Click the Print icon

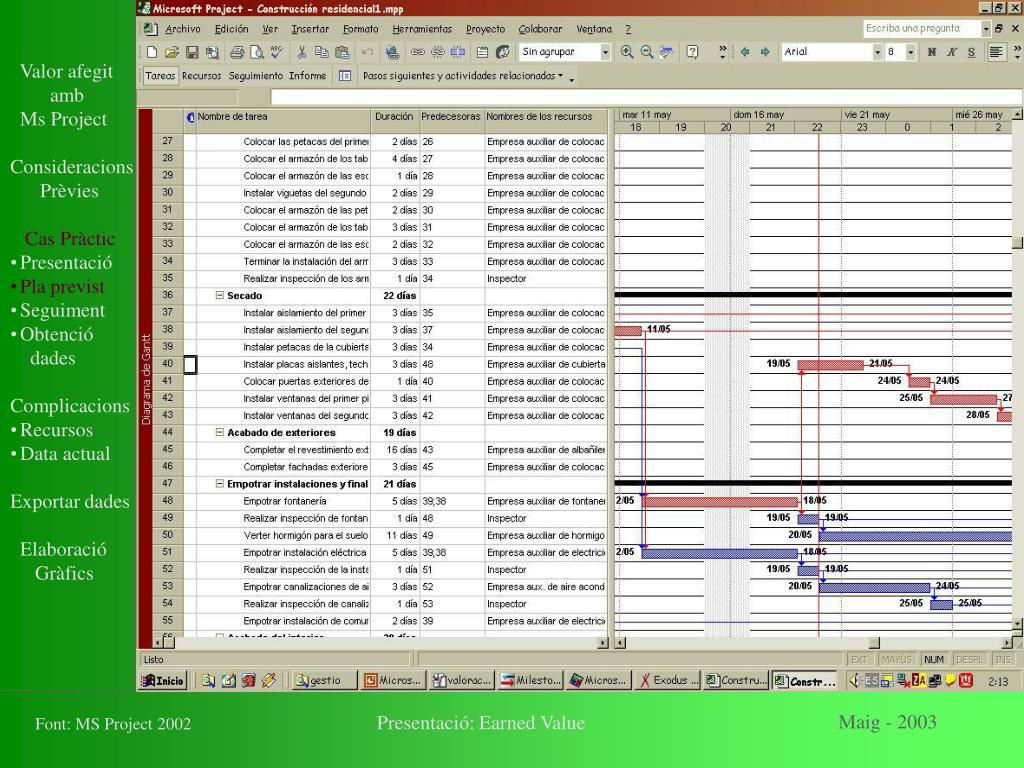tap(237, 52)
